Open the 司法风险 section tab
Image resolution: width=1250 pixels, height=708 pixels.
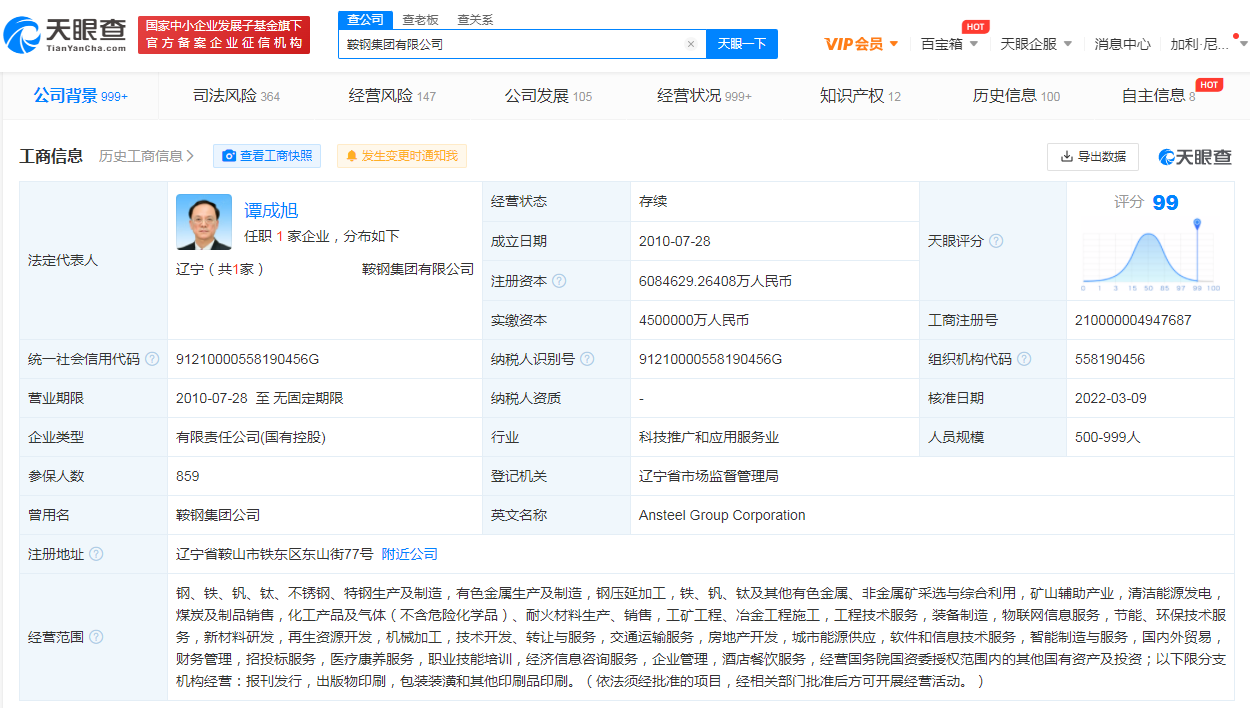point(236,96)
